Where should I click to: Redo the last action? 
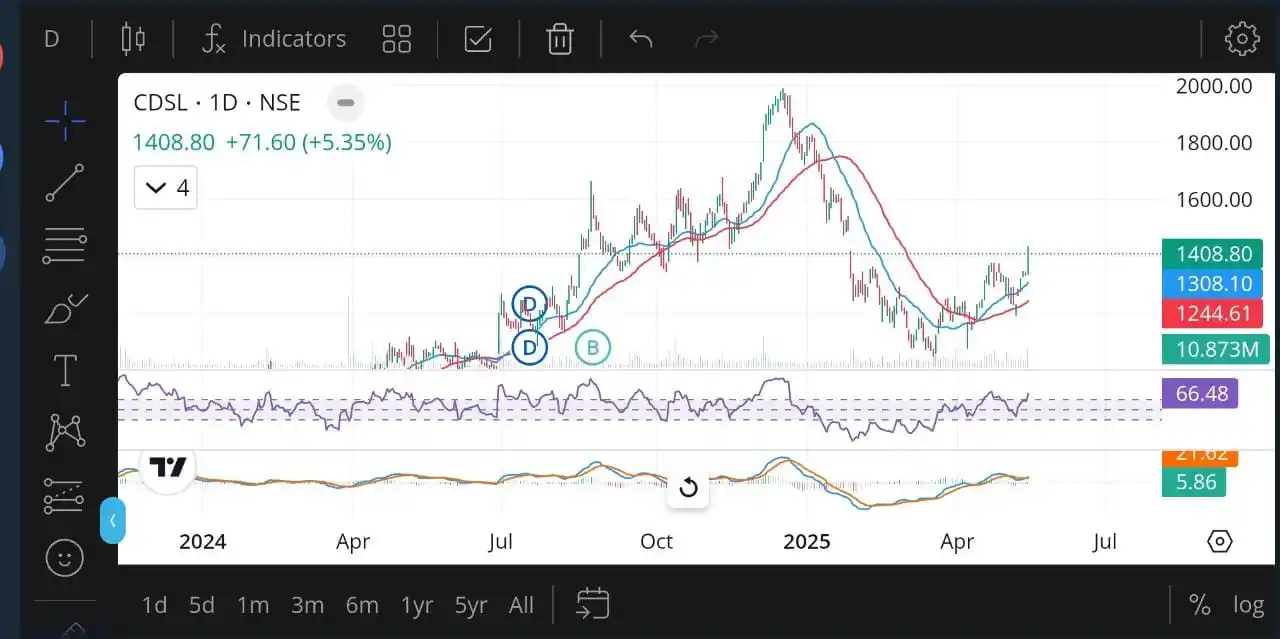[x=707, y=39]
